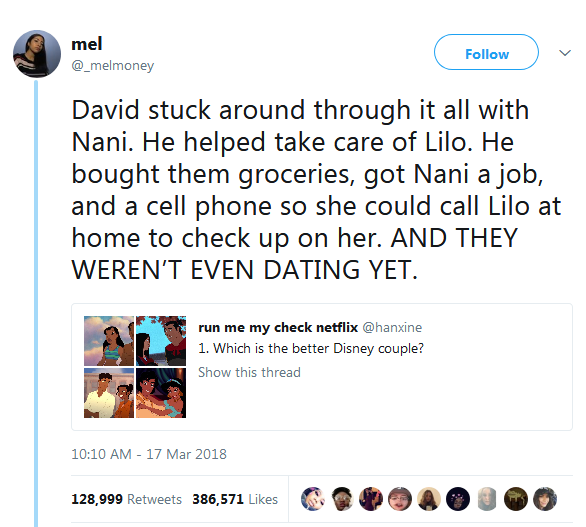586x527 pixels.
Task: Click the first liker avatar
Action: (313, 499)
